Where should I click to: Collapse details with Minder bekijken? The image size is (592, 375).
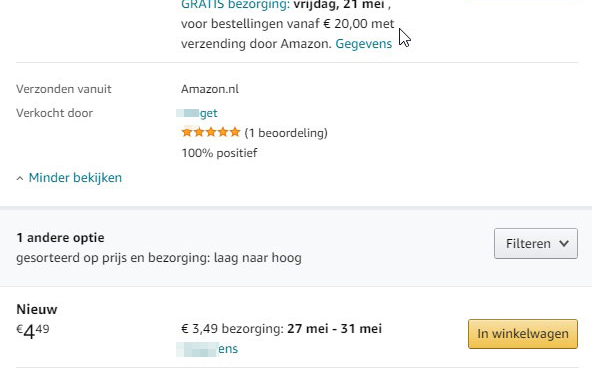(75, 177)
